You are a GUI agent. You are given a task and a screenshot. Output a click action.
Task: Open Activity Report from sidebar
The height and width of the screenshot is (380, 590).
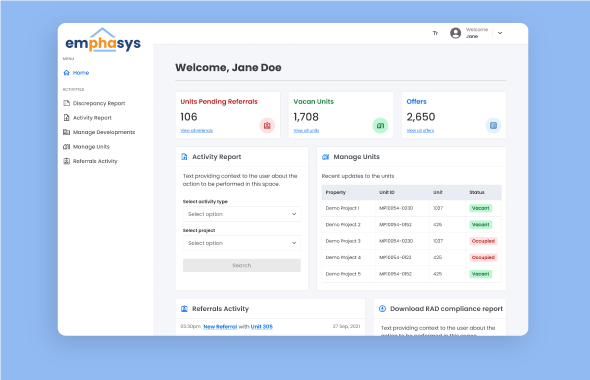click(x=92, y=118)
